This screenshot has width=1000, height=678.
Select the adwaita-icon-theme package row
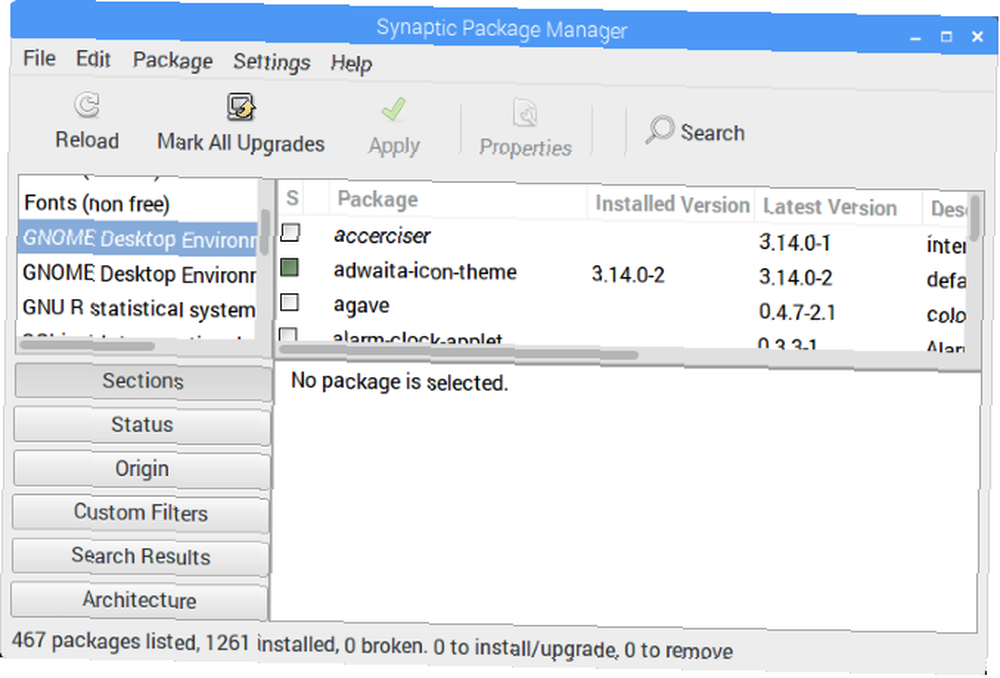621,274
